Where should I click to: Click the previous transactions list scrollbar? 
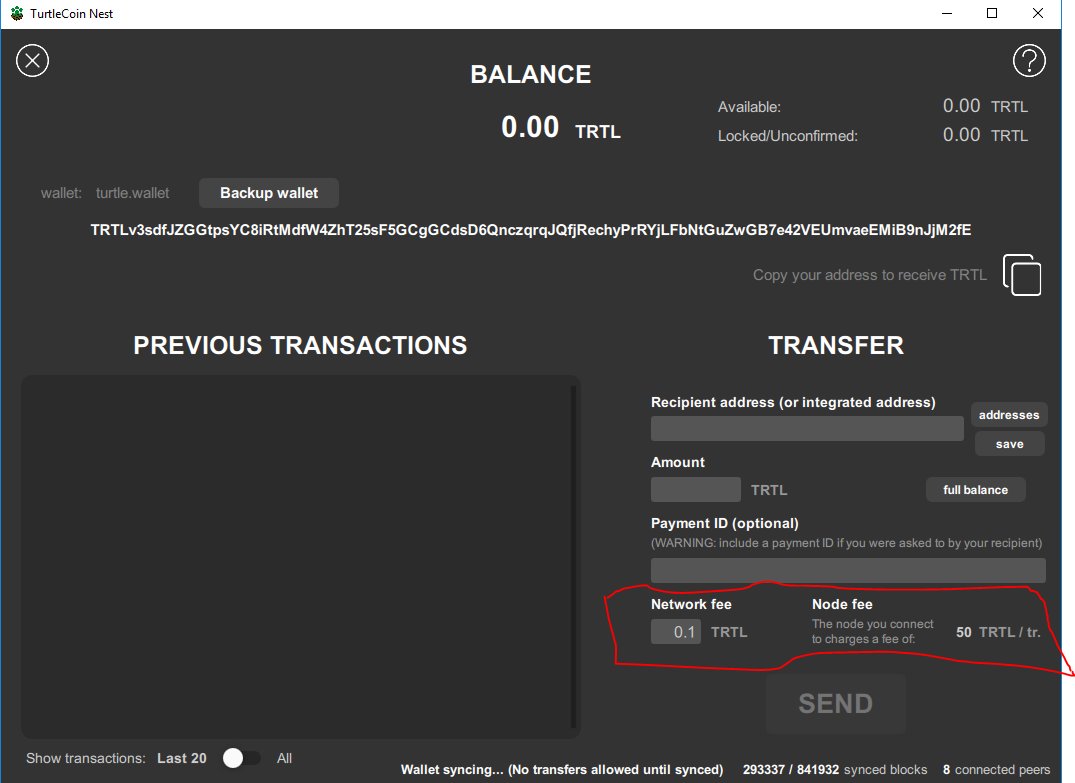[573, 557]
